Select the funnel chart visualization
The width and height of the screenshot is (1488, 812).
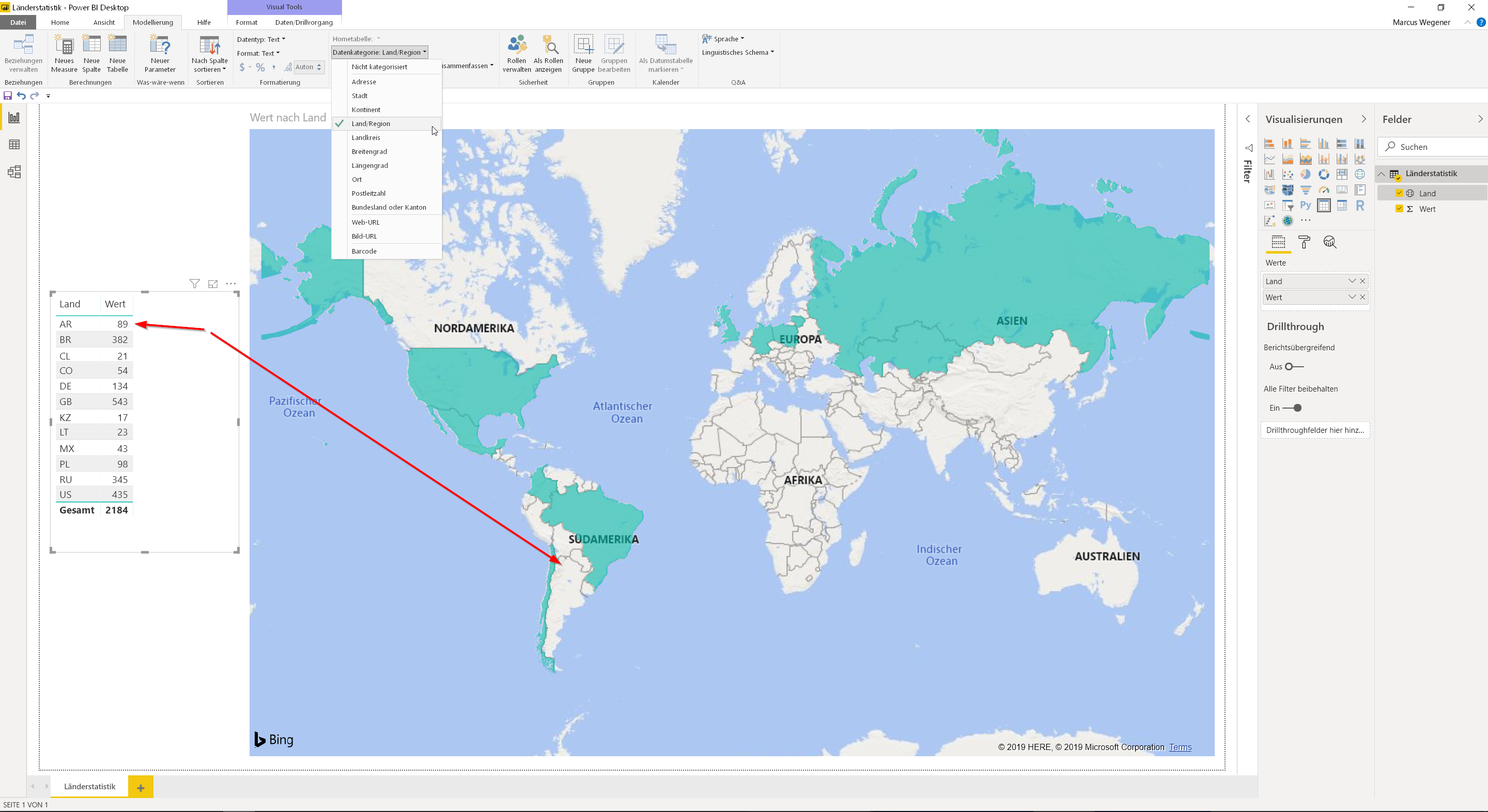pos(1306,190)
